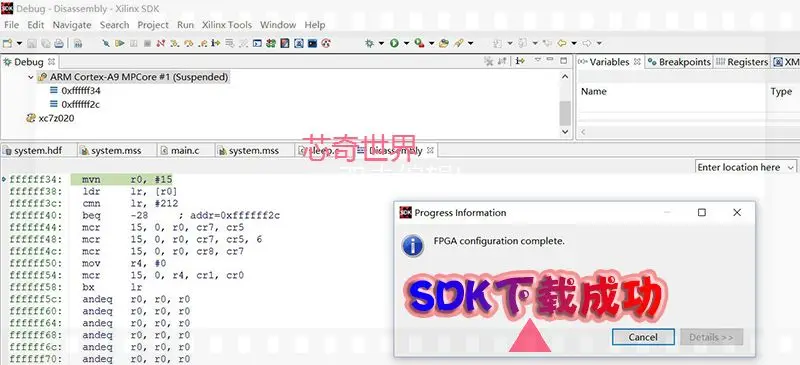Click the Disconnect debug icon
The image size is (800, 365).
point(161,43)
